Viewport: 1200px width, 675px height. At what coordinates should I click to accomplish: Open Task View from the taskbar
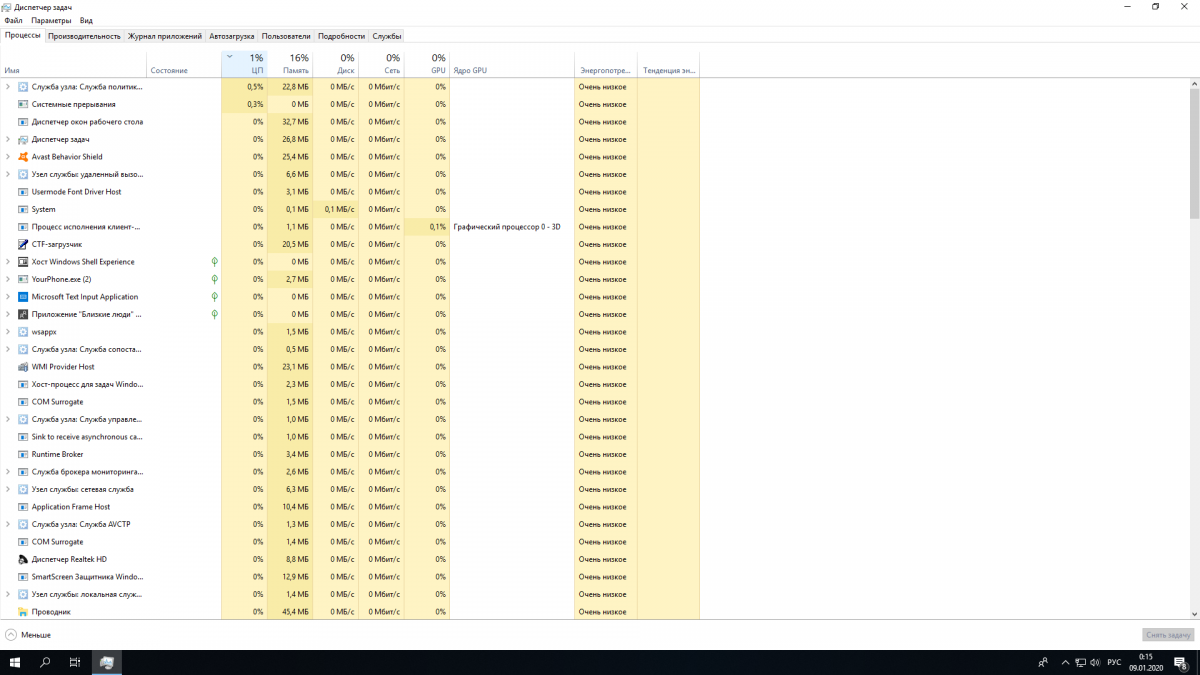(75, 662)
